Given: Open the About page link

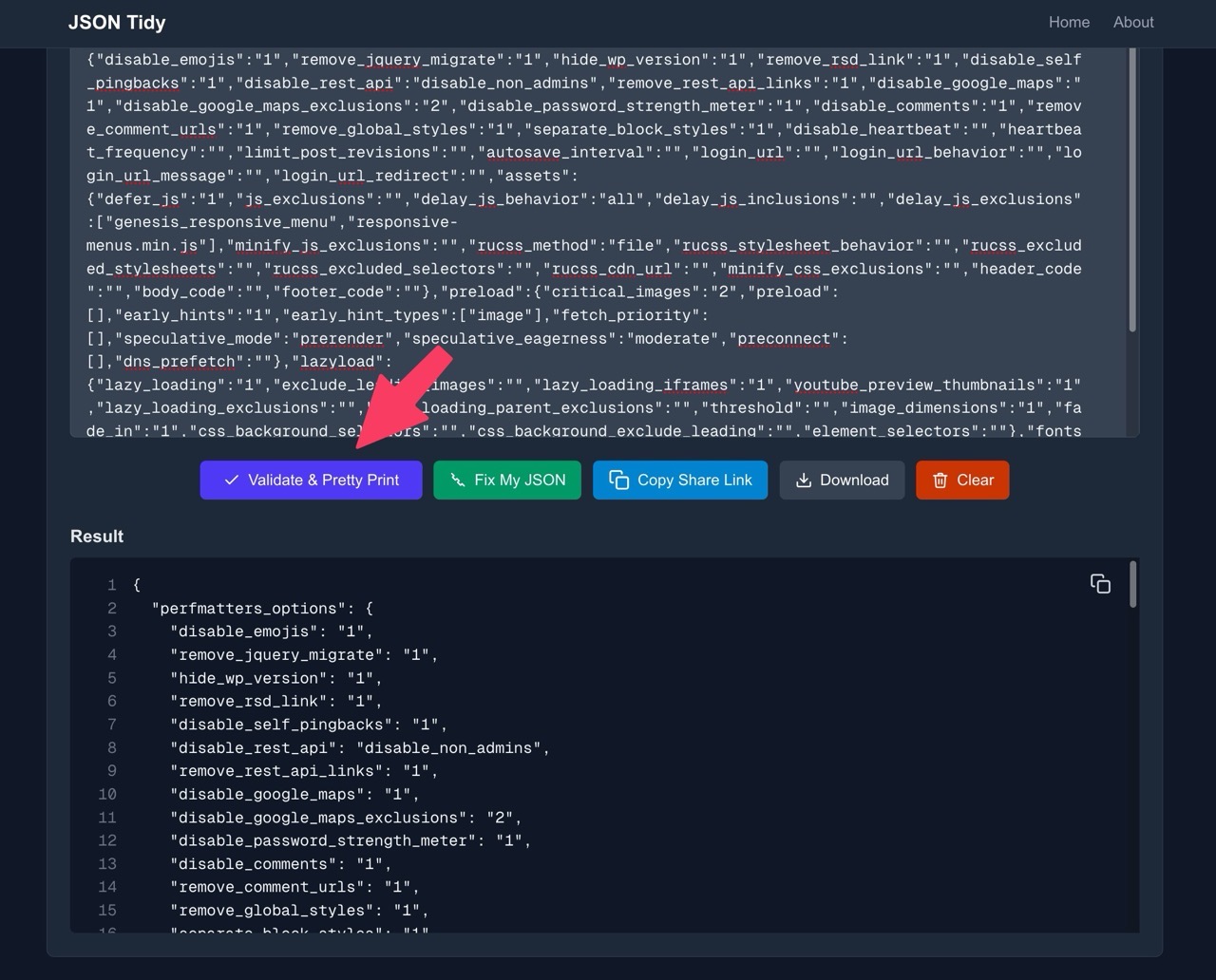Looking at the screenshot, I should pos(1133,22).
